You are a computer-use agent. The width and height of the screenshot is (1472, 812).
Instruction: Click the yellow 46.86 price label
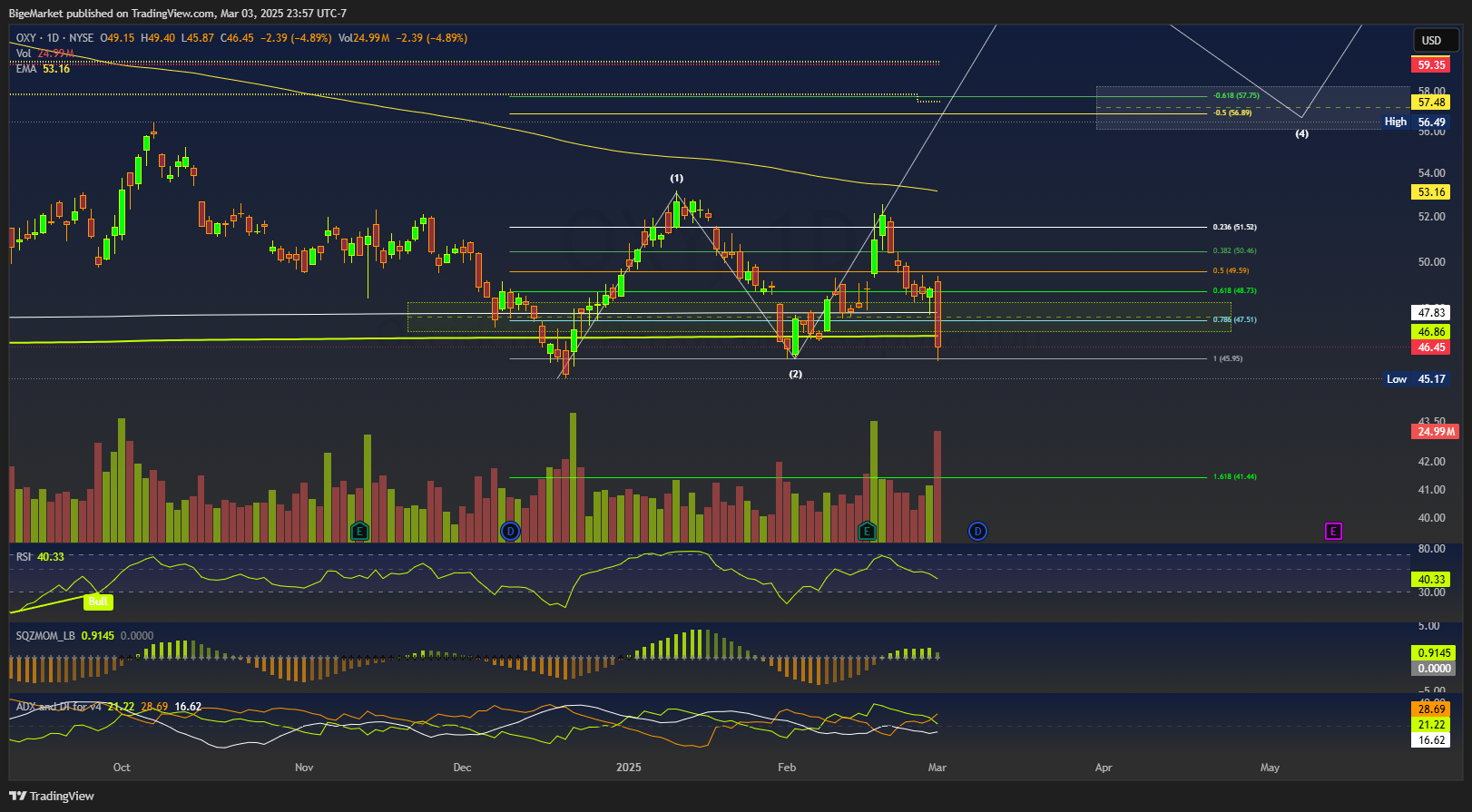1431,332
